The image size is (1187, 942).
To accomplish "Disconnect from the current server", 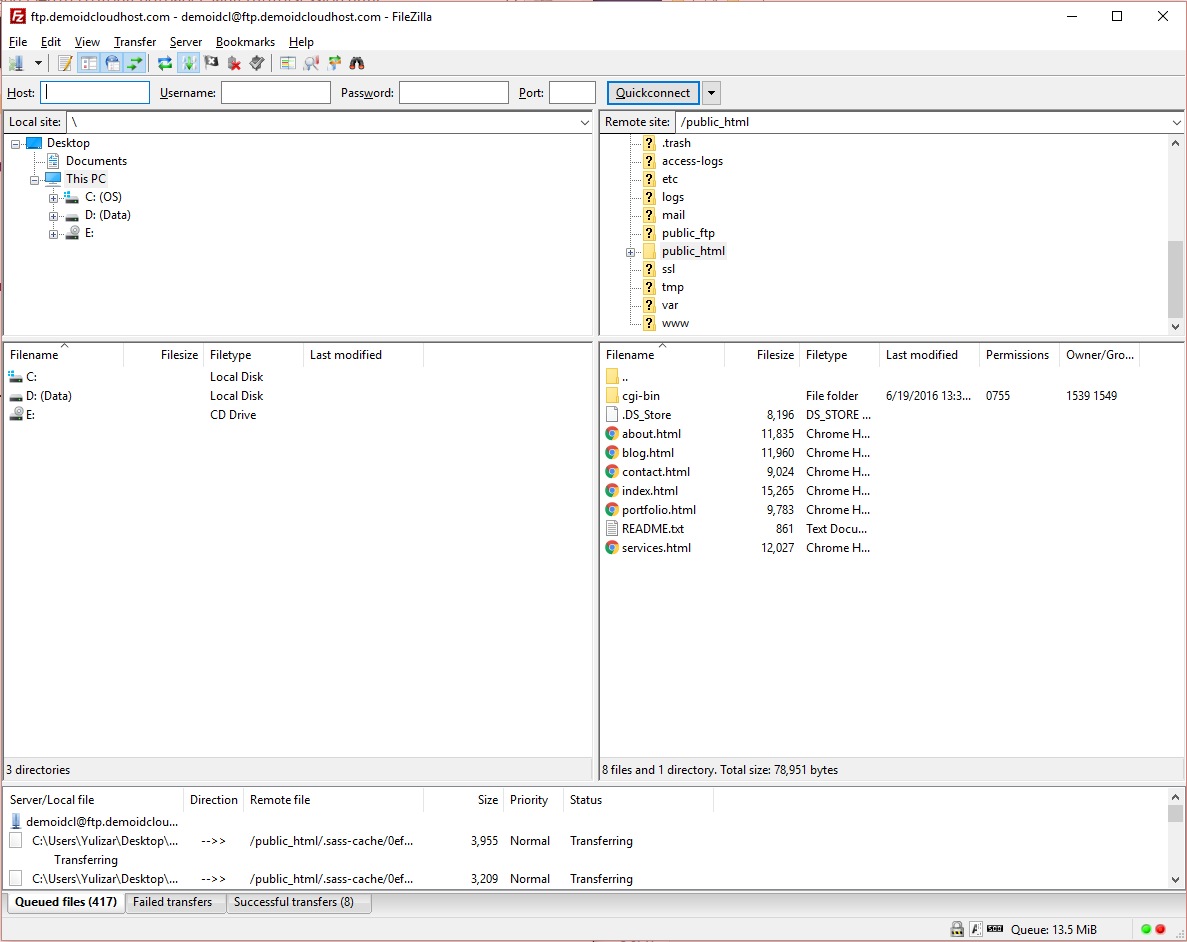I will (x=234, y=62).
